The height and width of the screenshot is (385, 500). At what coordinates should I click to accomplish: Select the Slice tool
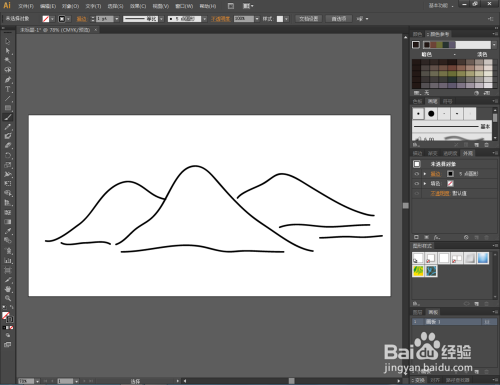(x=8, y=280)
